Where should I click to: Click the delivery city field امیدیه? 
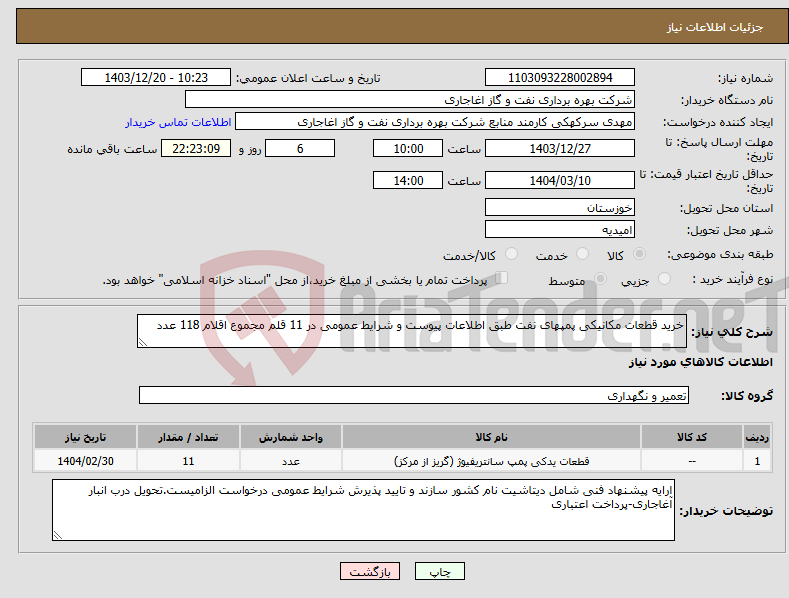[x=560, y=230]
